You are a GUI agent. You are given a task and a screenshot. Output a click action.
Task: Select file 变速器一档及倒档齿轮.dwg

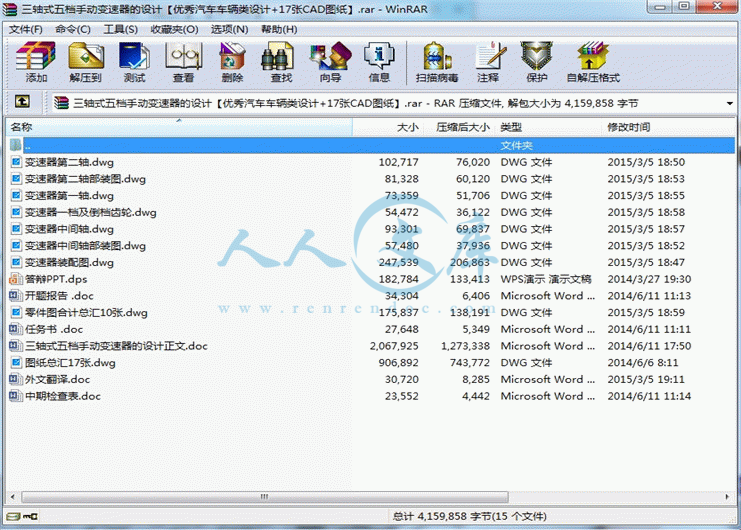coord(91,213)
